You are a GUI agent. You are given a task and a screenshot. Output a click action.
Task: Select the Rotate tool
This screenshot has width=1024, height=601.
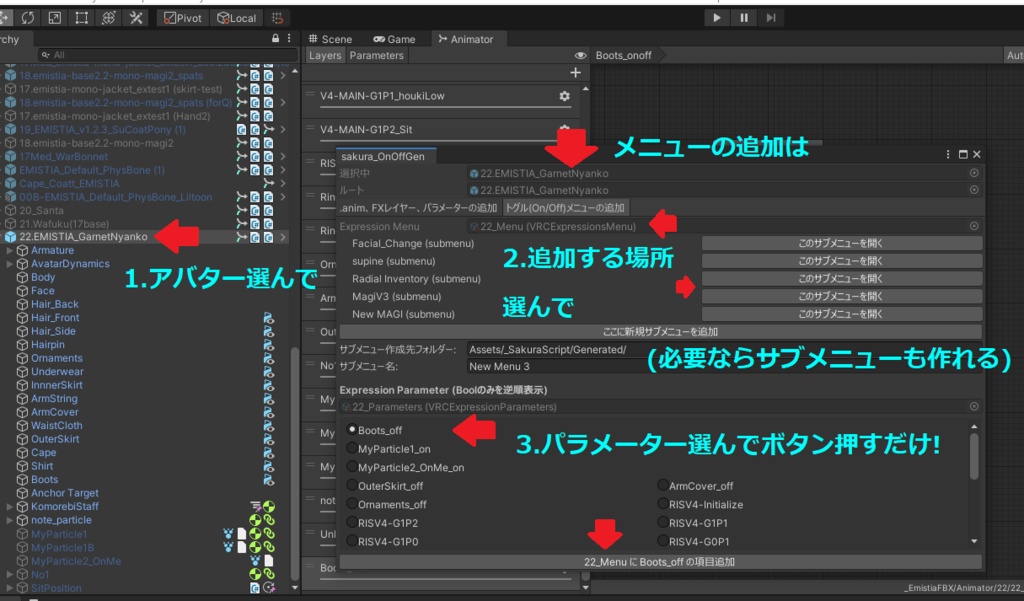[x=30, y=17]
